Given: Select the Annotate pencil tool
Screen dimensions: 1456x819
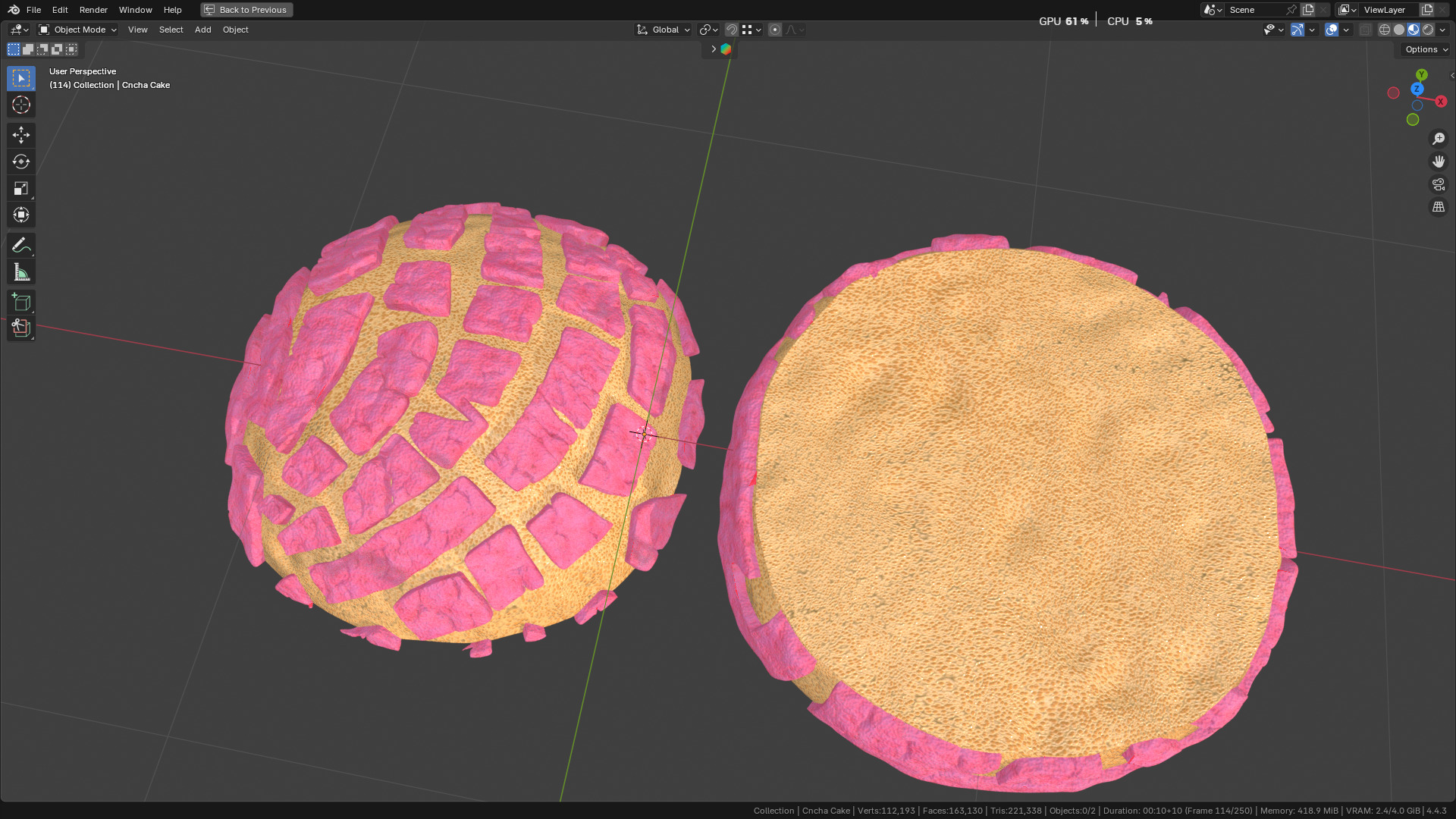Looking at the screenshot, I should point(21,245).
